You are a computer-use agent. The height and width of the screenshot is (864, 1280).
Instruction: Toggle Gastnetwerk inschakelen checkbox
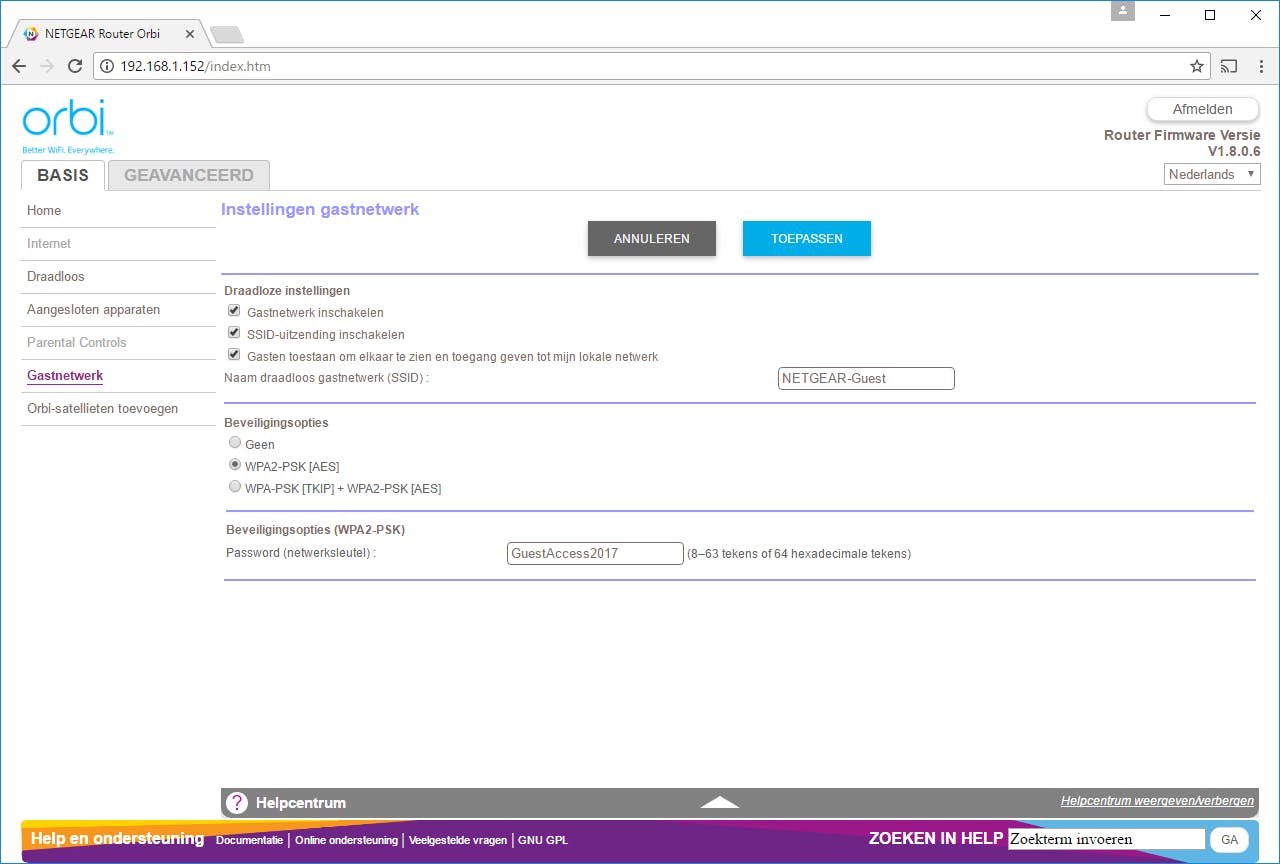click(x=234, y=312)
